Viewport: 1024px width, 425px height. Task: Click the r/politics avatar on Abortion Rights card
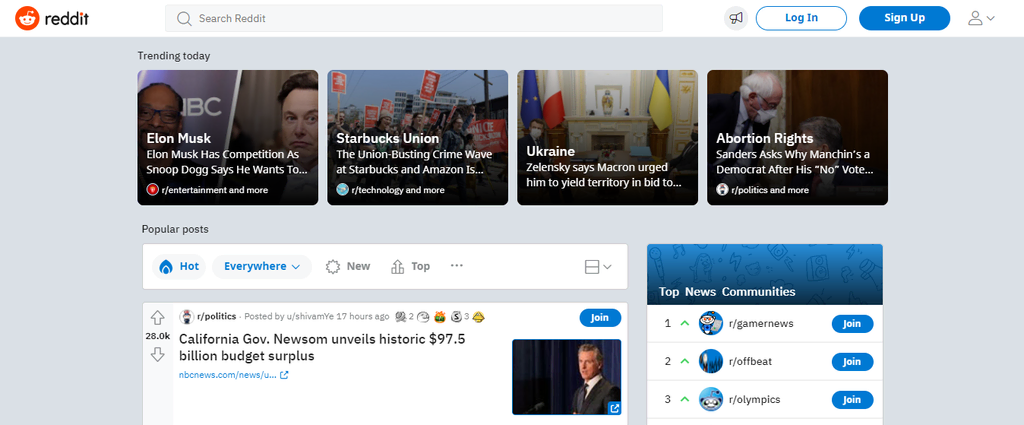coord(722,190)
